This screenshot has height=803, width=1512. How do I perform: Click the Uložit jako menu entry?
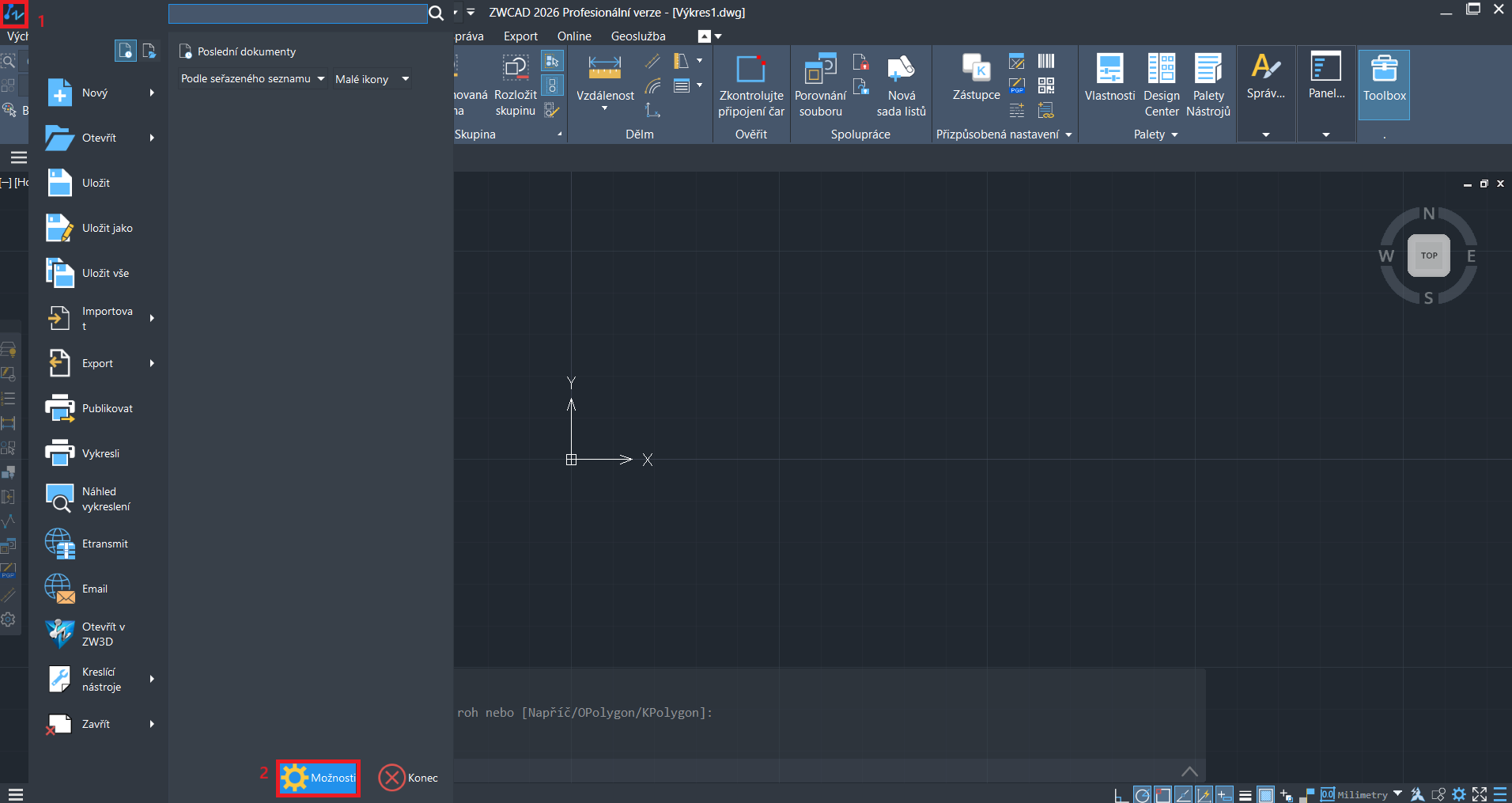(107, 228)
